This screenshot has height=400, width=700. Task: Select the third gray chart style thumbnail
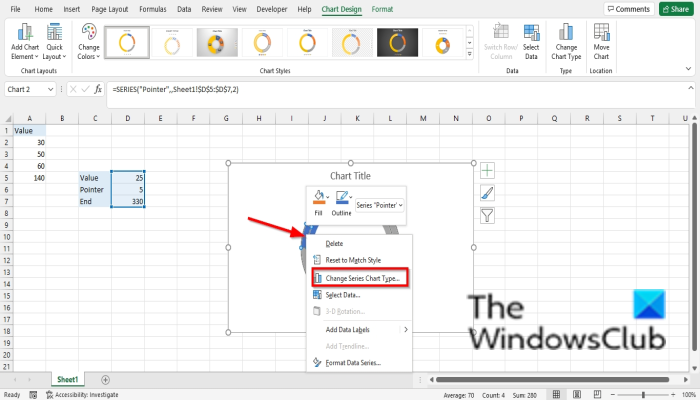pyautogui.click(x=217, y=42)
